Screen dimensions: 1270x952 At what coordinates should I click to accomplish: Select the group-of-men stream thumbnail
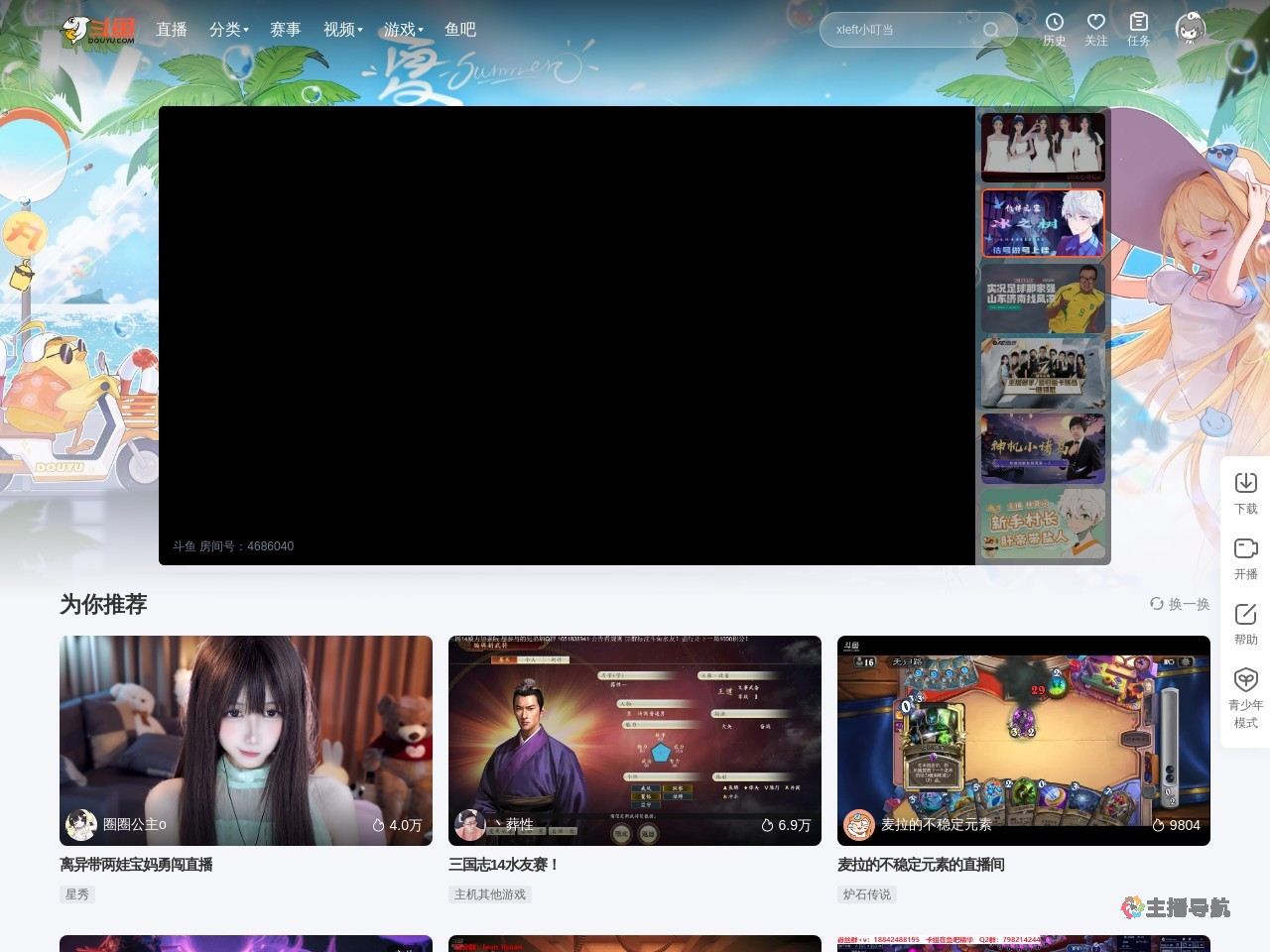point(1043,374)
